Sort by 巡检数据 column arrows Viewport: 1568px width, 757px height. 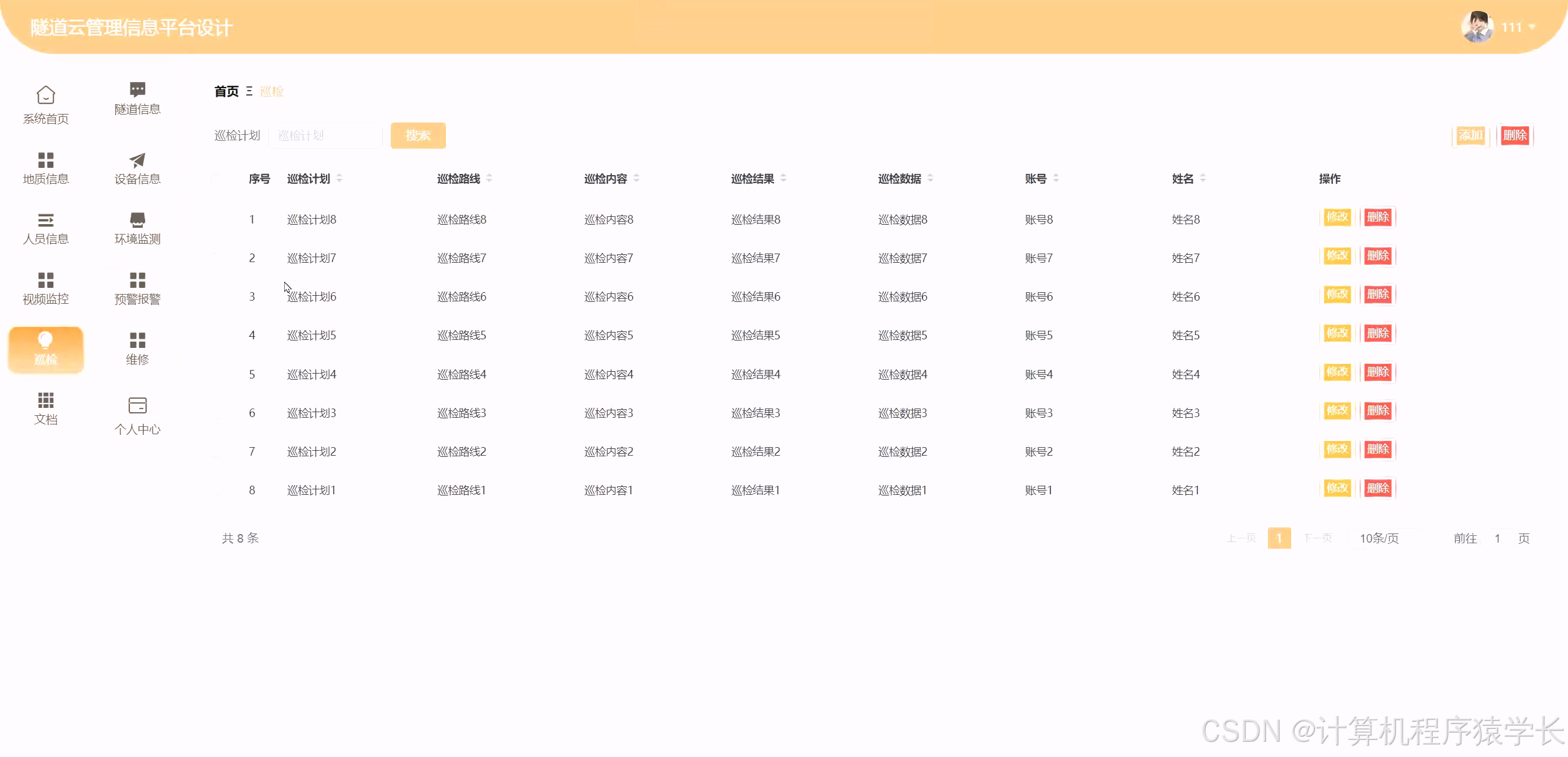pyautogui.click(x=930, y=178)
